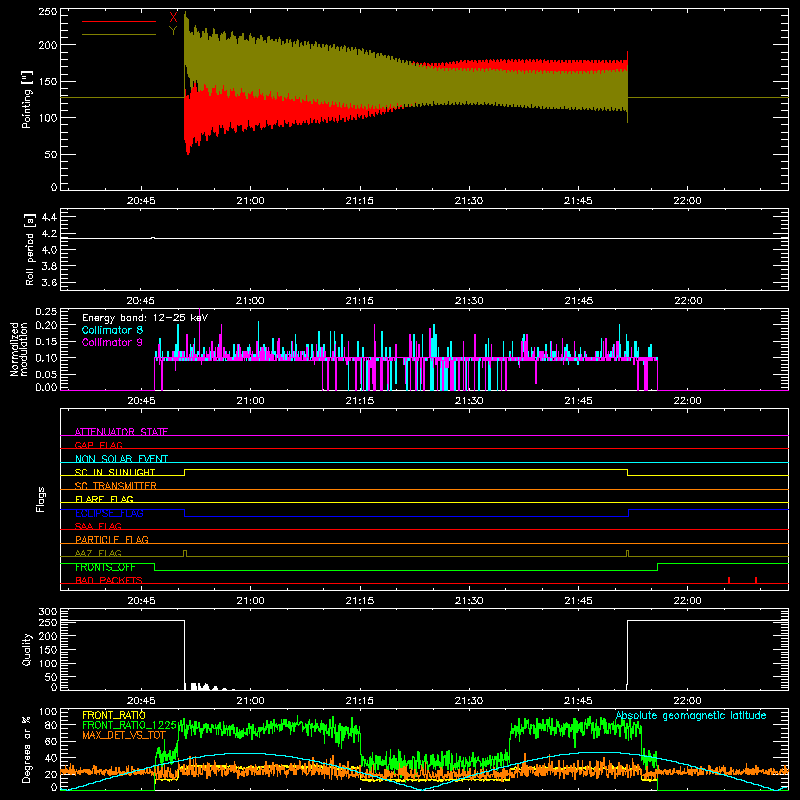The image size is (800, 800).
Task: Click the first red BAD_PACKETS spike marker
Action: click(x=729, y=580)
